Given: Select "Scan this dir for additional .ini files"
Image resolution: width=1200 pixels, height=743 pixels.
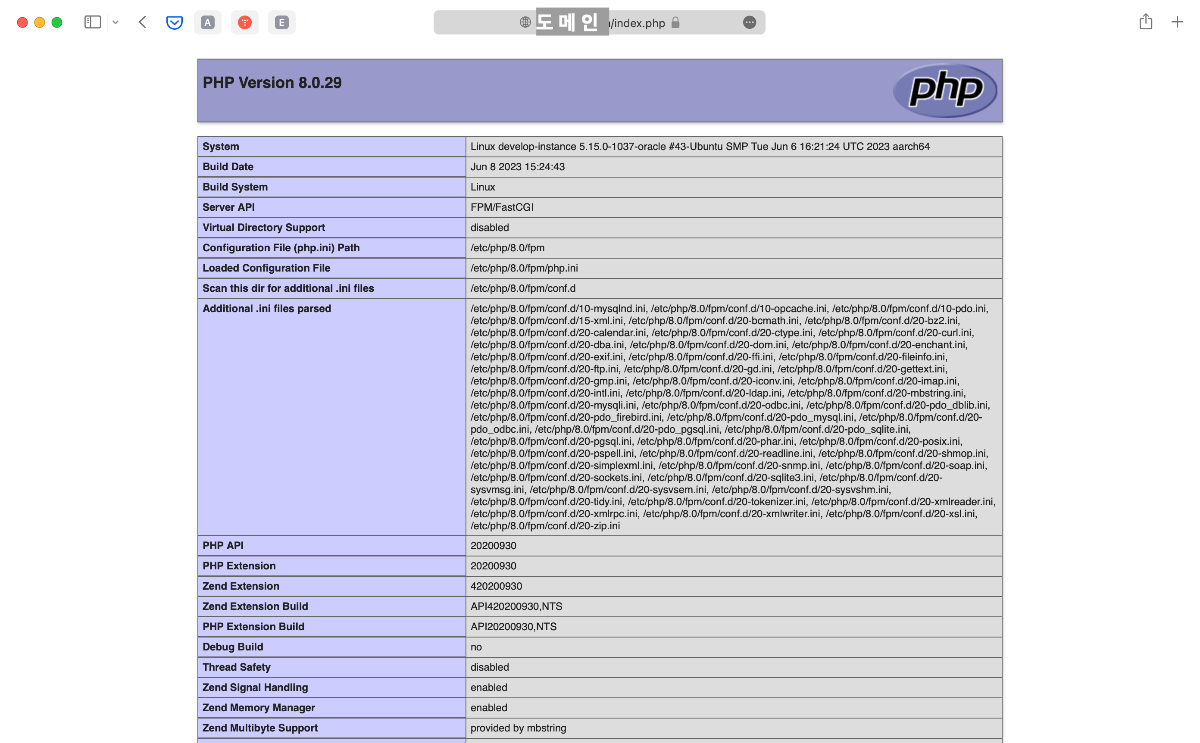Looking at the screenshot, I should pyautogui.click(x=288, y=288).
